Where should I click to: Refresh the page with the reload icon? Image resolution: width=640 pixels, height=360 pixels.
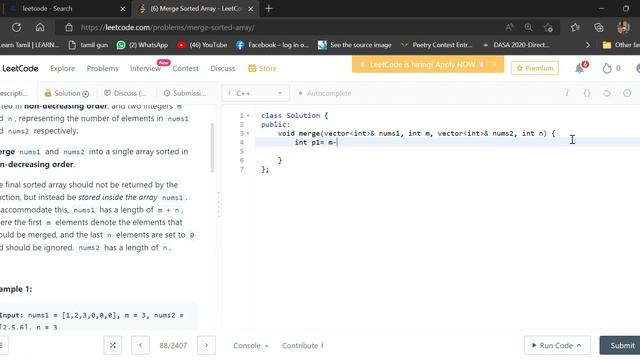click(x=16, y=27)
